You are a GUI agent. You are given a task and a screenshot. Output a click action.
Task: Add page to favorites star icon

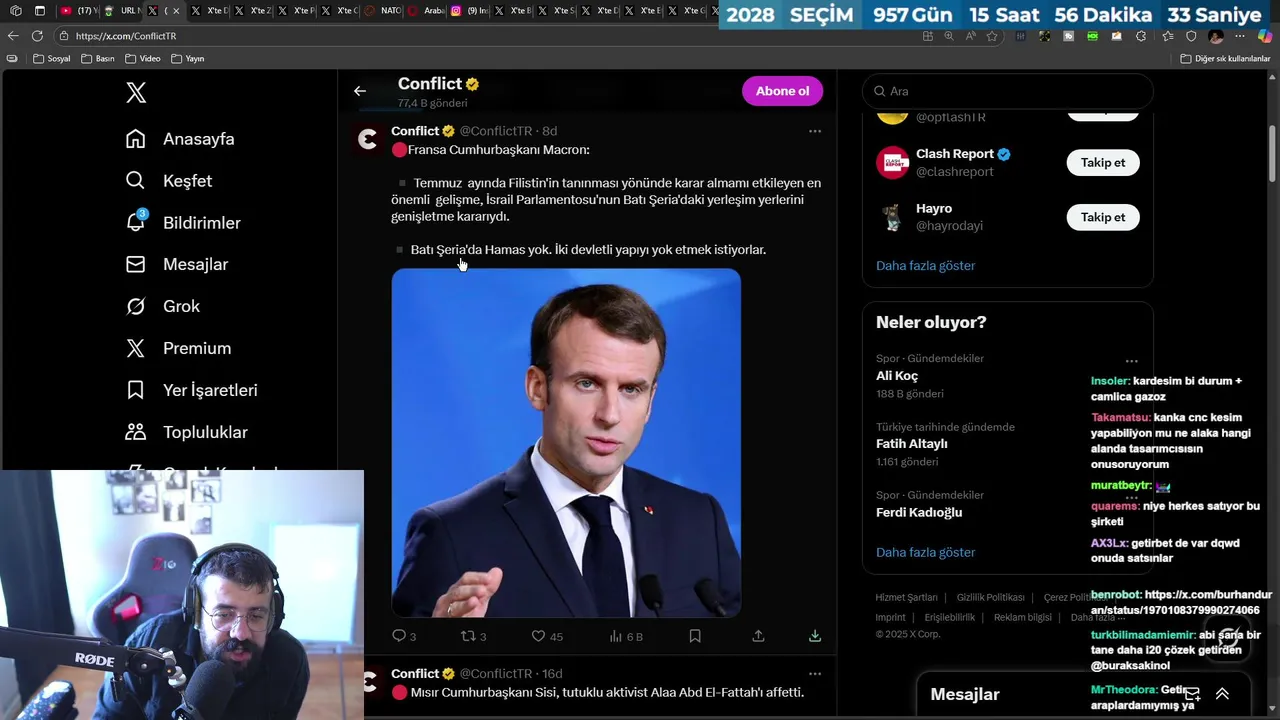click(x=992, y=36)
